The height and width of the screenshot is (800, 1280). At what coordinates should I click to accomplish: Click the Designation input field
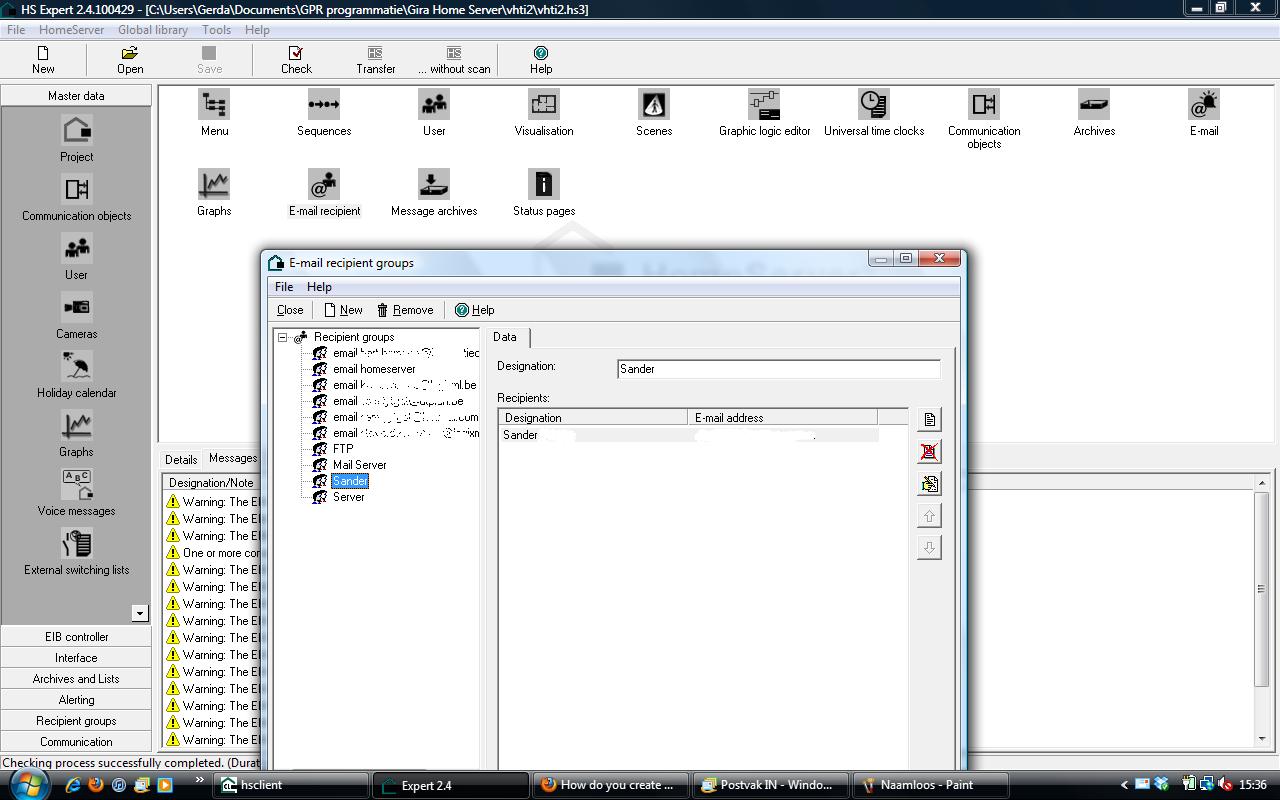click(x=779, y=369)
